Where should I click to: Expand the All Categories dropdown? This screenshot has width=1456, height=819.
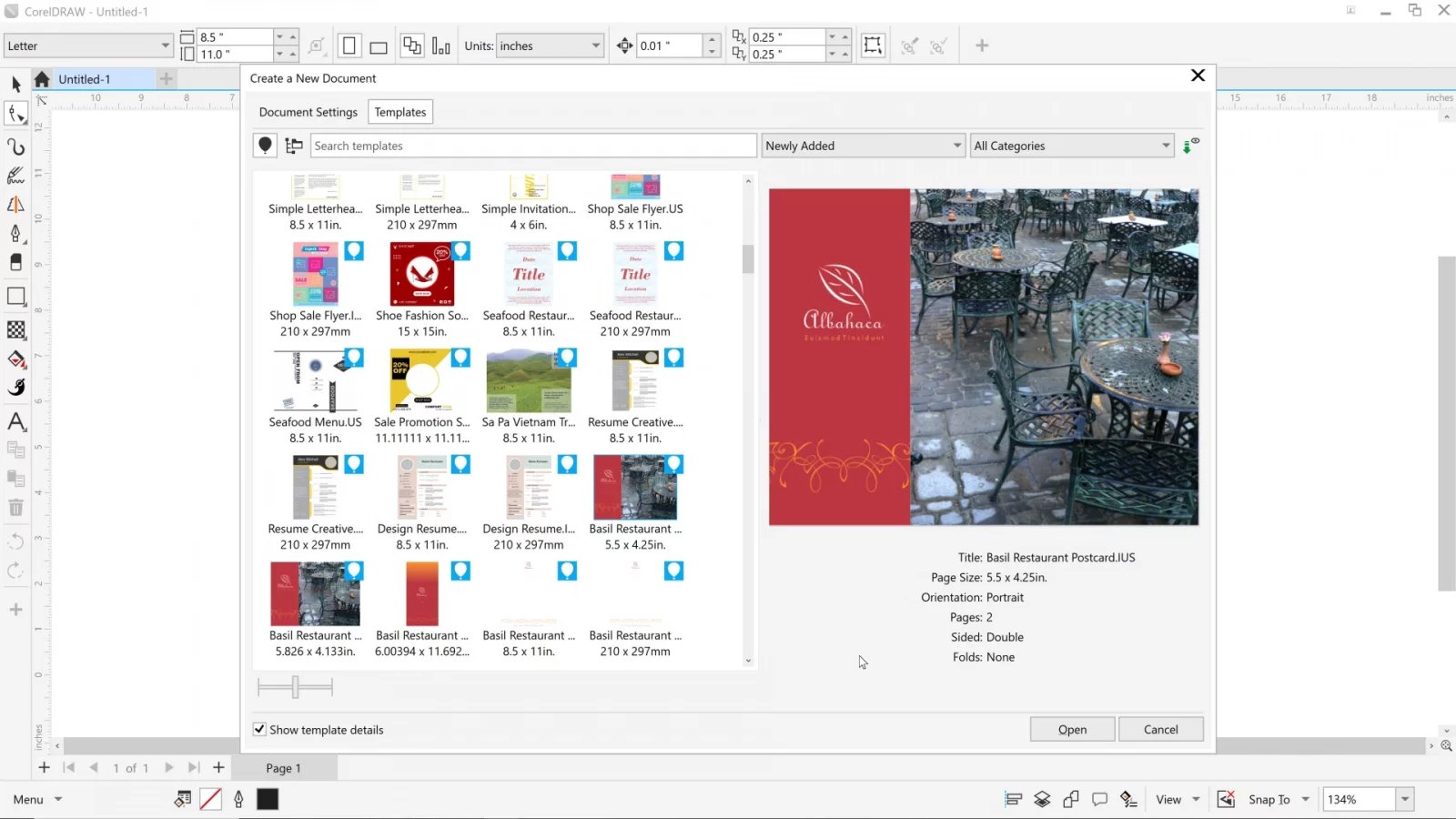[1165, 146]
